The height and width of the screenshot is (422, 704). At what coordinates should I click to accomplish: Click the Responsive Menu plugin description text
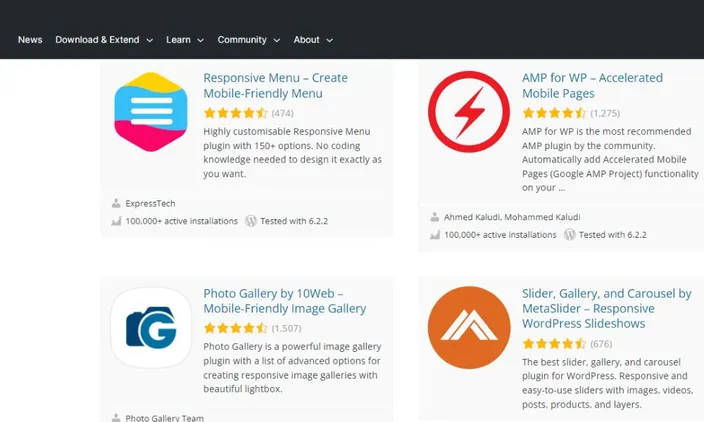(292, 153)
